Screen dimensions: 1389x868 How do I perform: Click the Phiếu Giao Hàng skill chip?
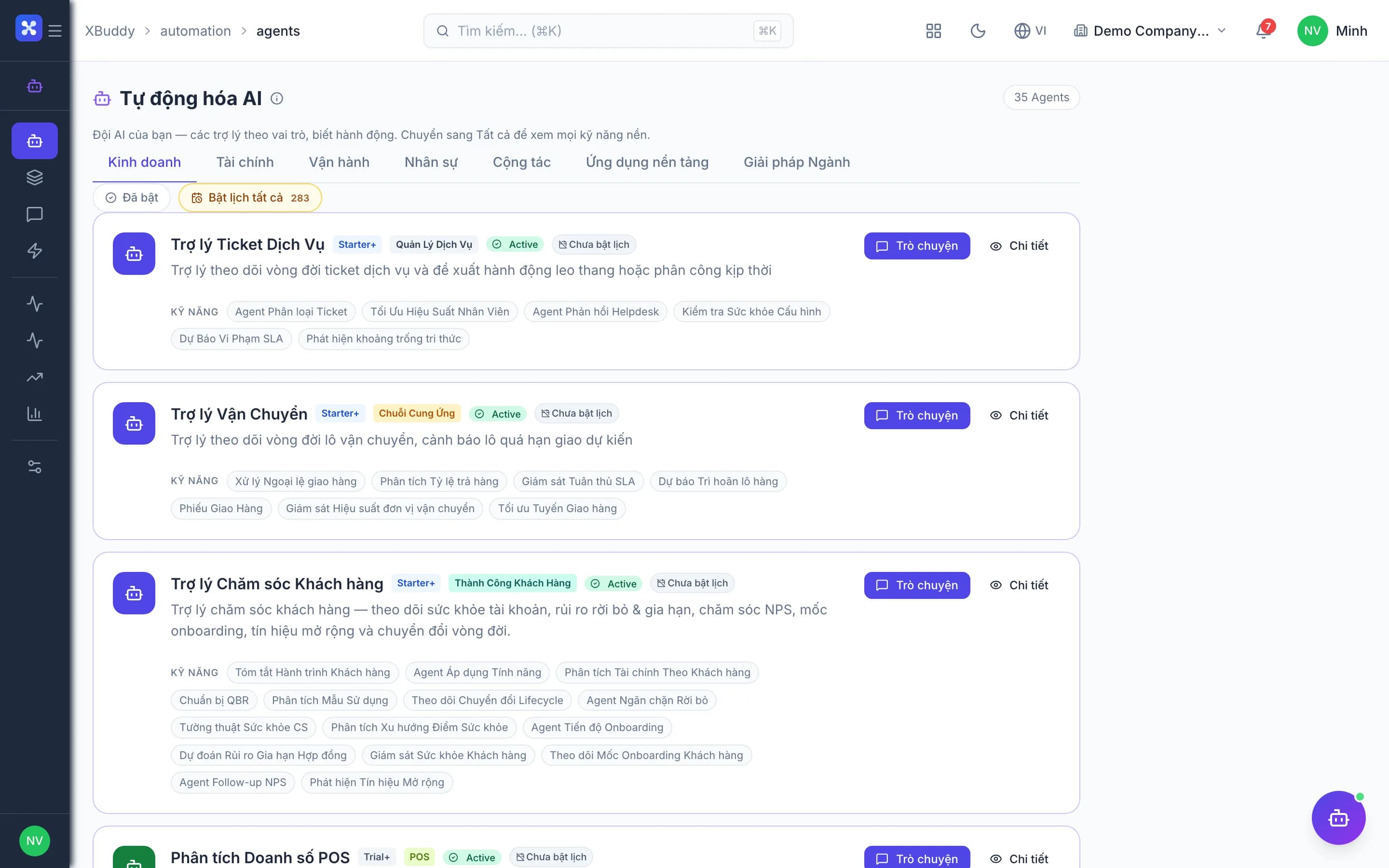[221, 509]
